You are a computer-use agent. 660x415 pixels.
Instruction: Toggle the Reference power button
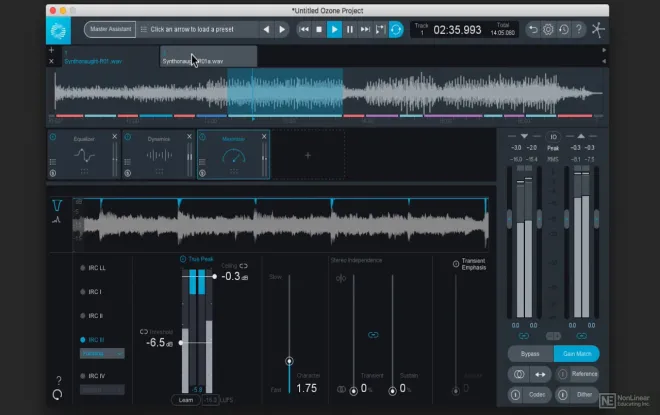tap(563, 374)
